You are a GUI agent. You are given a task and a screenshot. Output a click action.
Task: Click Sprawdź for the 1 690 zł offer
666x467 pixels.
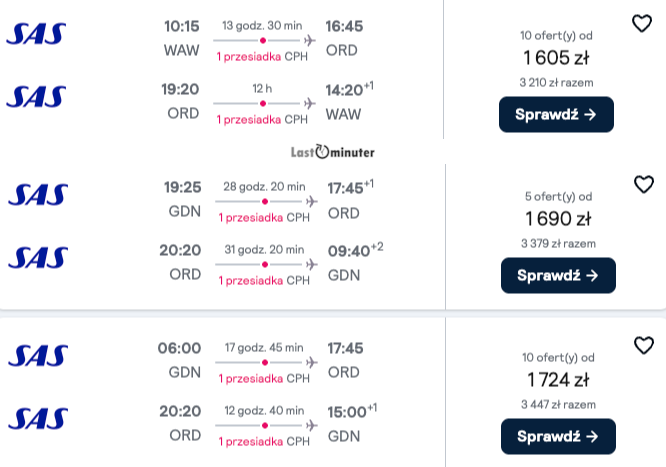558,275
